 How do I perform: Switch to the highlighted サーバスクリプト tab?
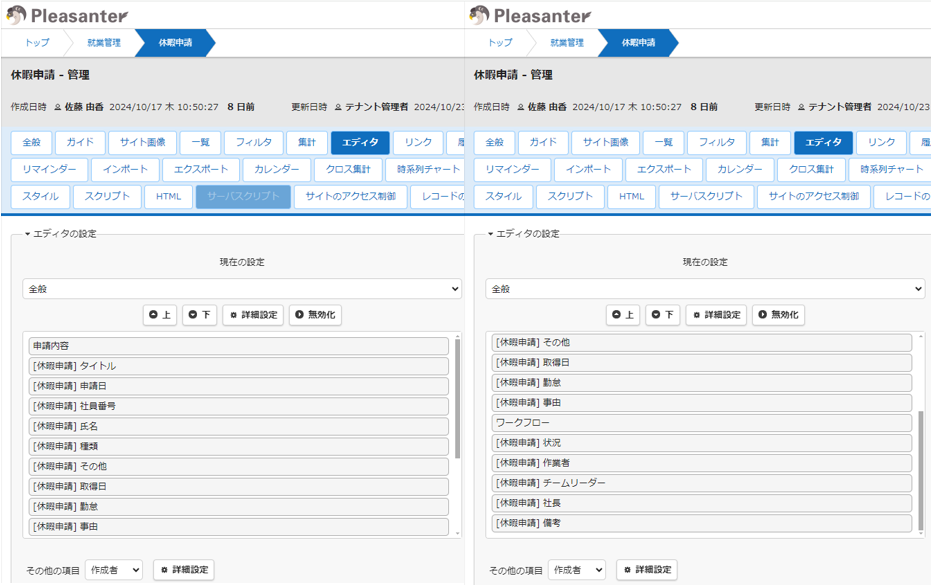click(243, 197)
